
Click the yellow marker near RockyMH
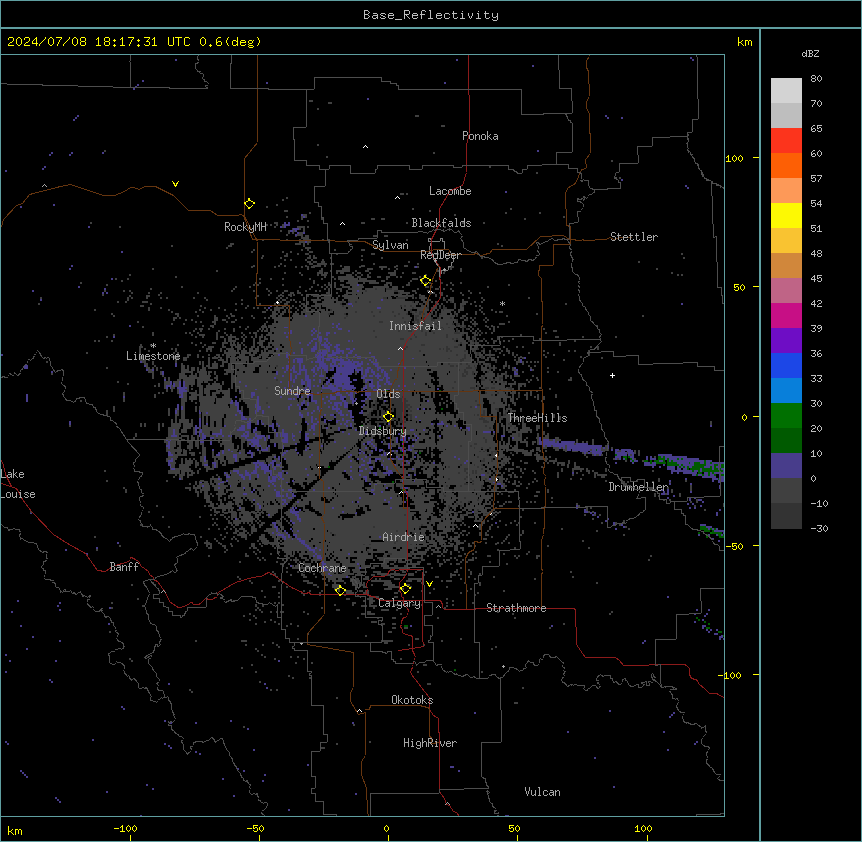pyautogui.click(x=250, y=204)
